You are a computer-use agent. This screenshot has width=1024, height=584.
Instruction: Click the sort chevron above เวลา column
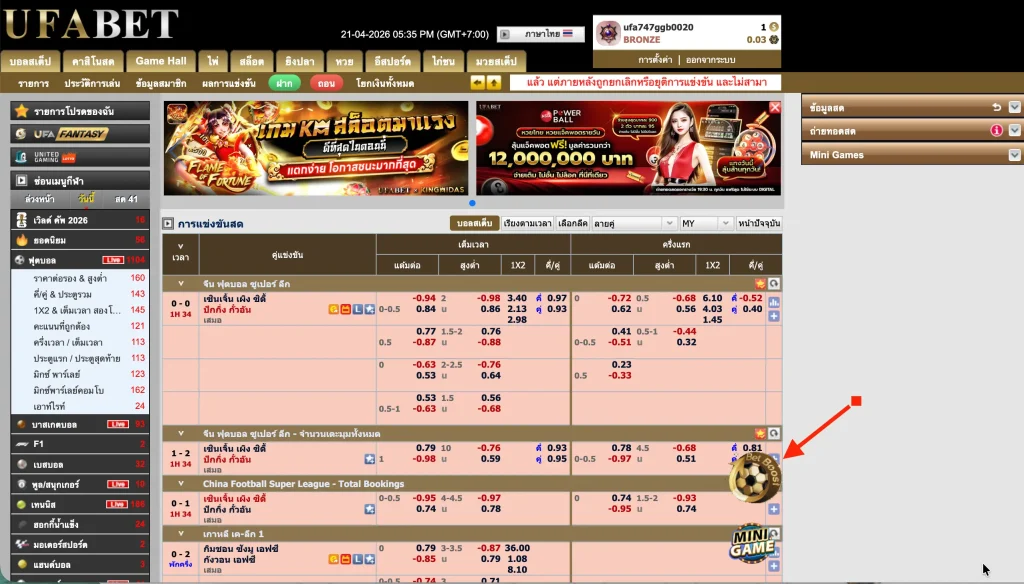[181, 247]
